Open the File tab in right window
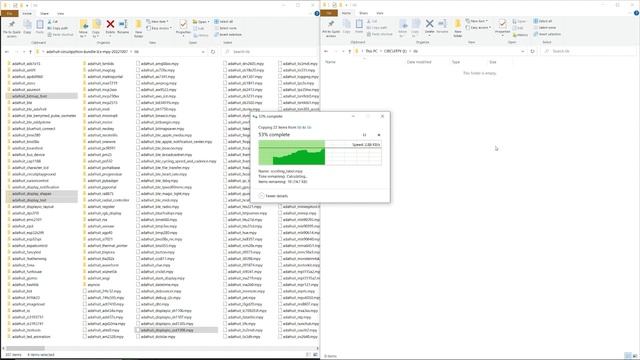This screenshot has height=360, width=640. coord(329,13)
